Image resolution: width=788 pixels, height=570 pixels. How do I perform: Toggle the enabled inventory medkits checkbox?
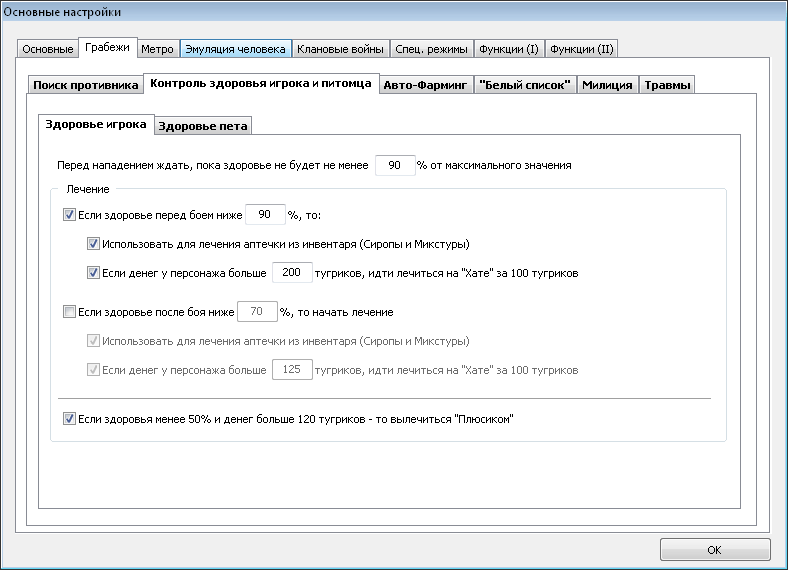click(93, 244)
